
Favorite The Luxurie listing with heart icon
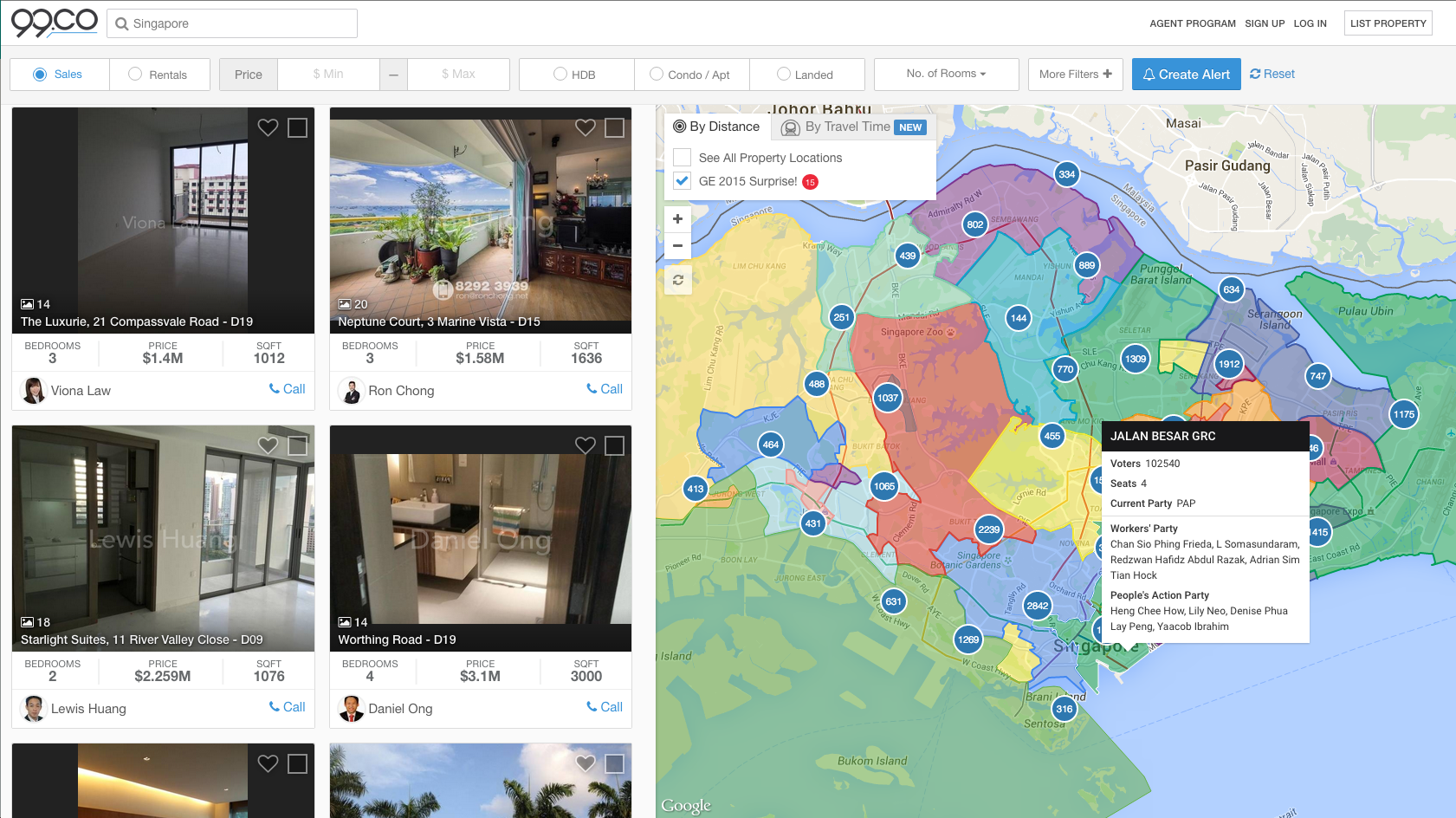point(268,127)
